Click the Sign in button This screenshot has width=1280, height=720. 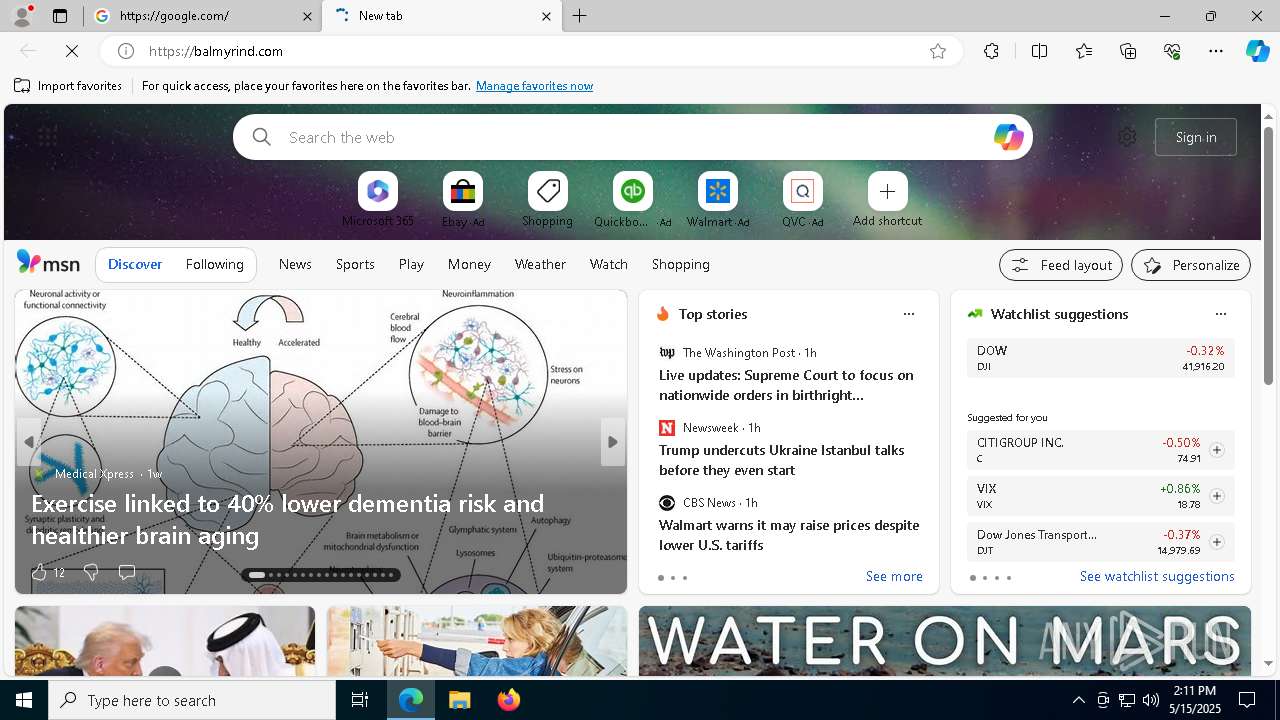tap(1196, 137)
